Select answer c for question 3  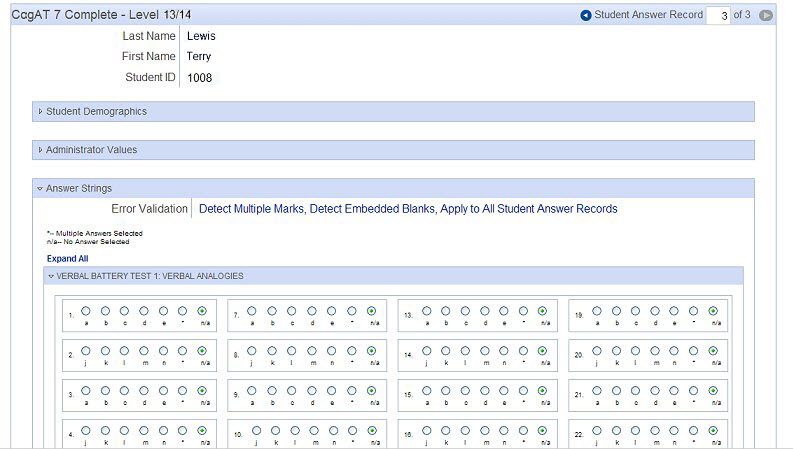click(x=124, y=391)
